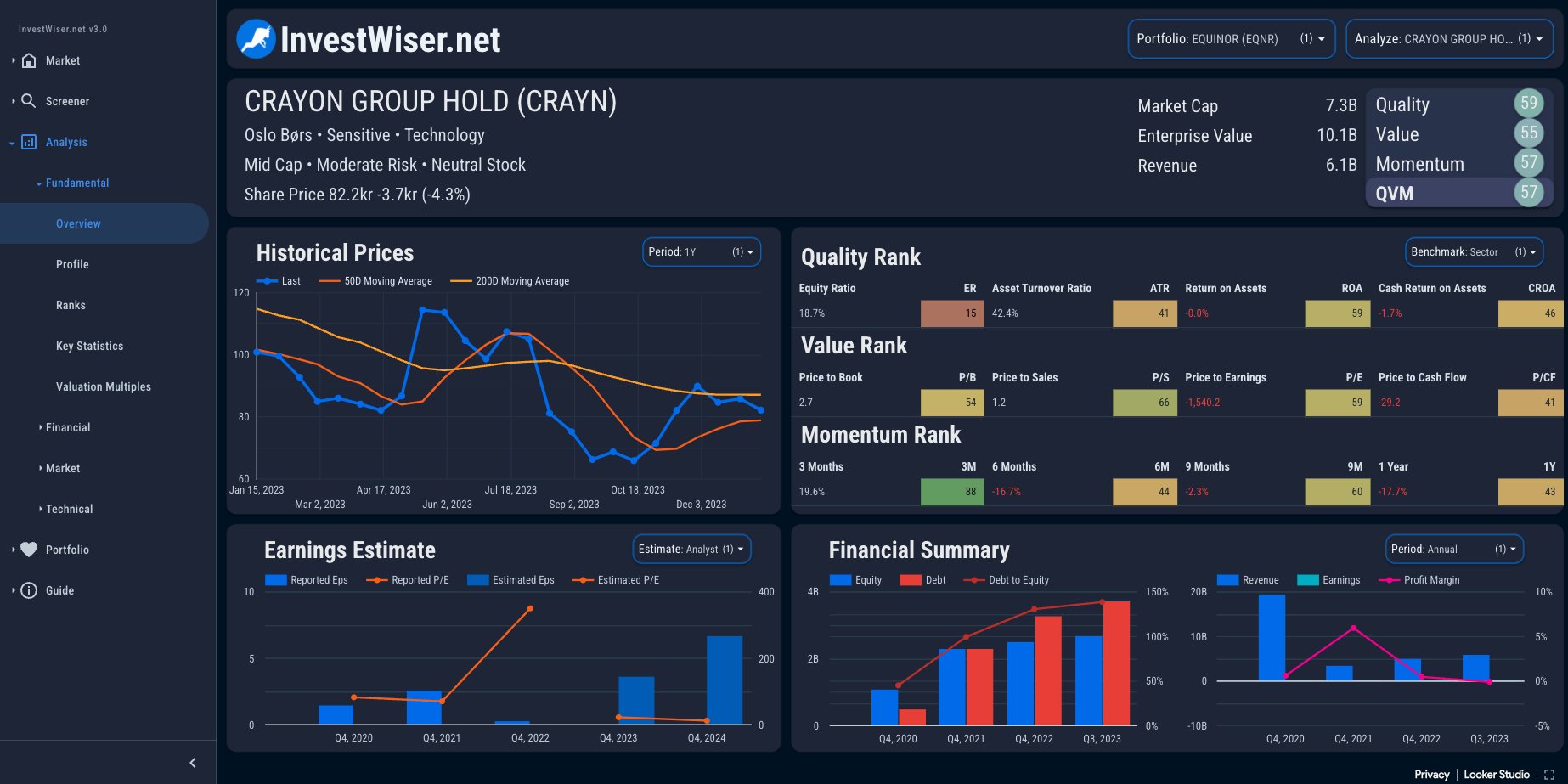Expand the Financial section in sidebar
Viewport: 1568px width, 784px height.
click(68, 427)
